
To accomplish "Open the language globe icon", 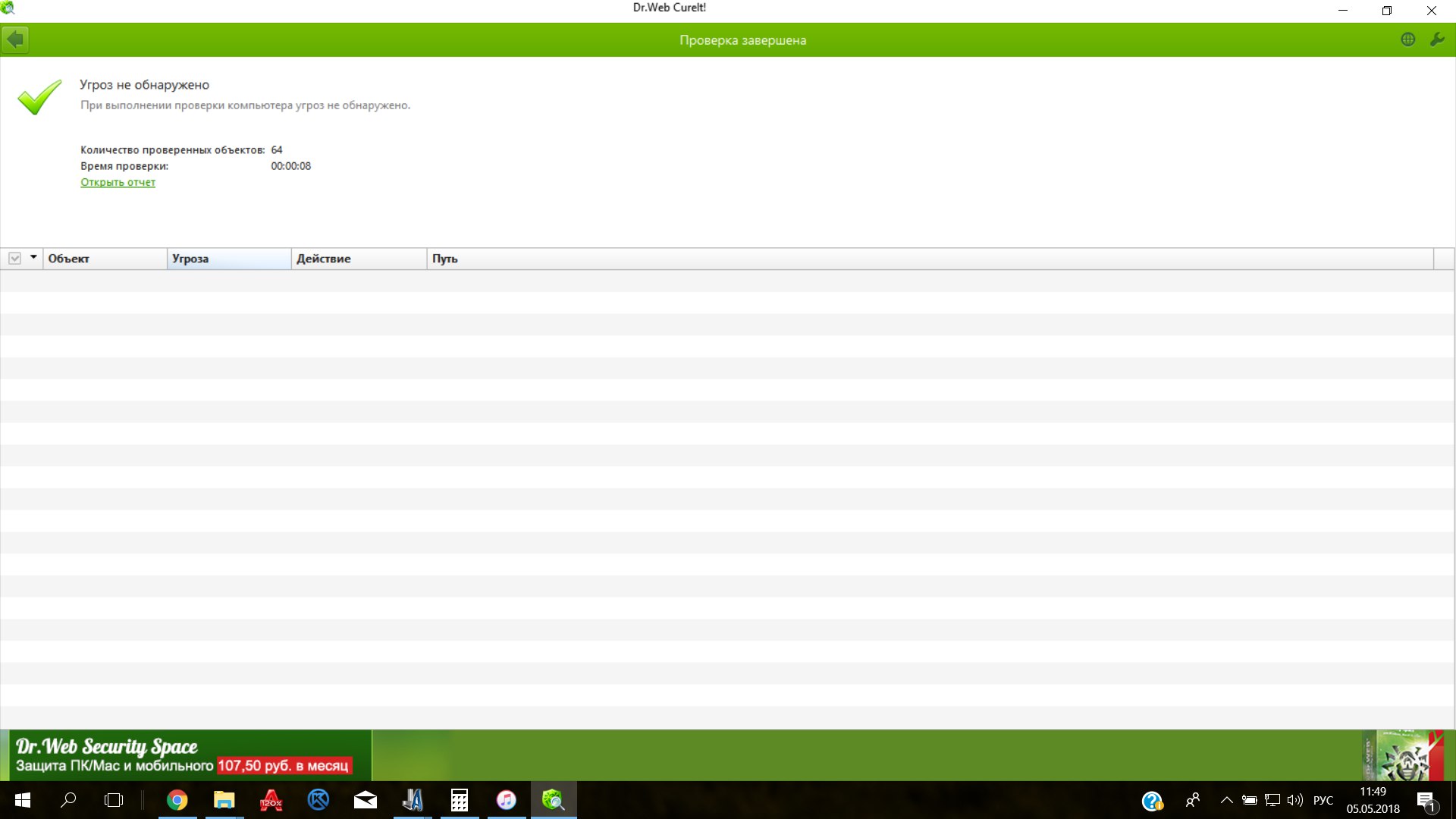I will point(1407,39).
